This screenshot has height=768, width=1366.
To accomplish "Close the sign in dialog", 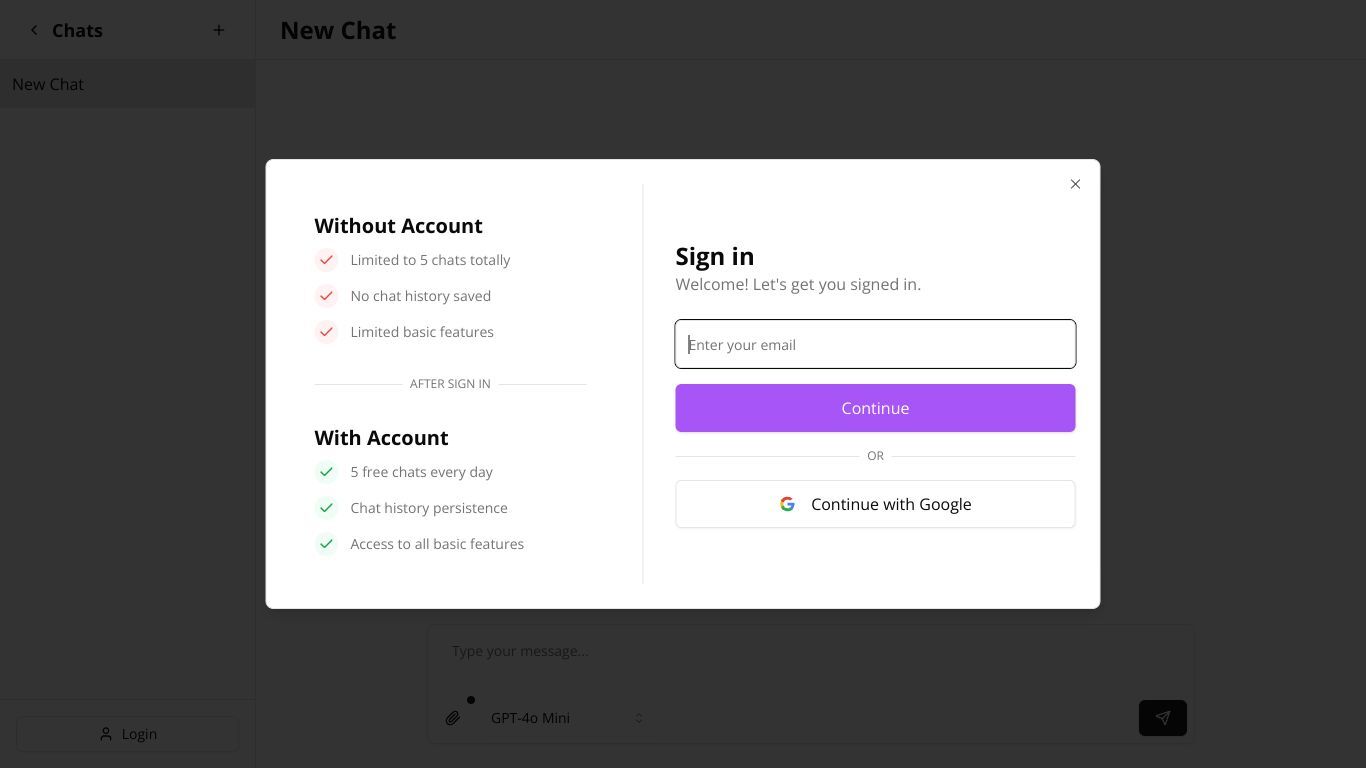I will point(1075,184).
